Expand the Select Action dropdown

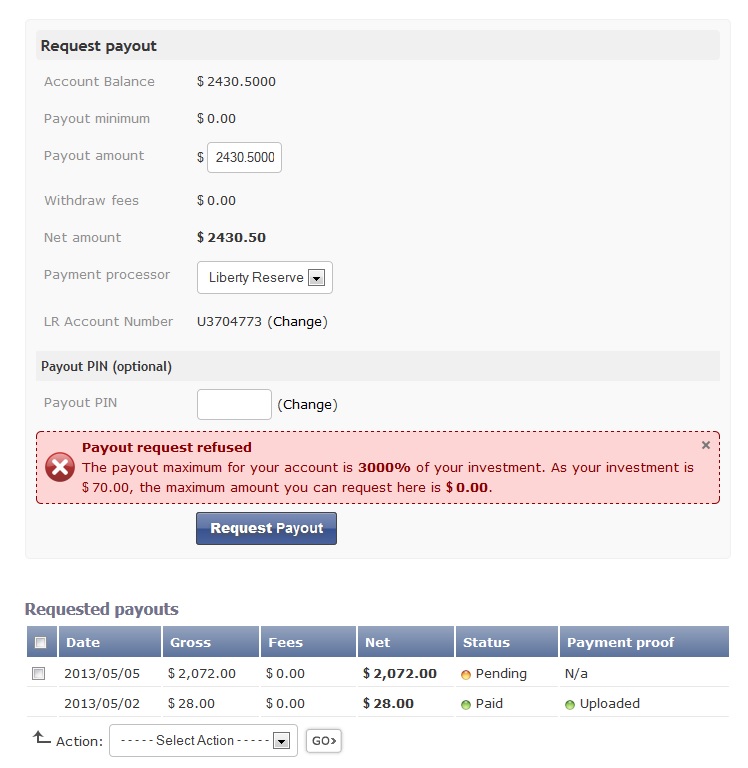click(203, 741)
